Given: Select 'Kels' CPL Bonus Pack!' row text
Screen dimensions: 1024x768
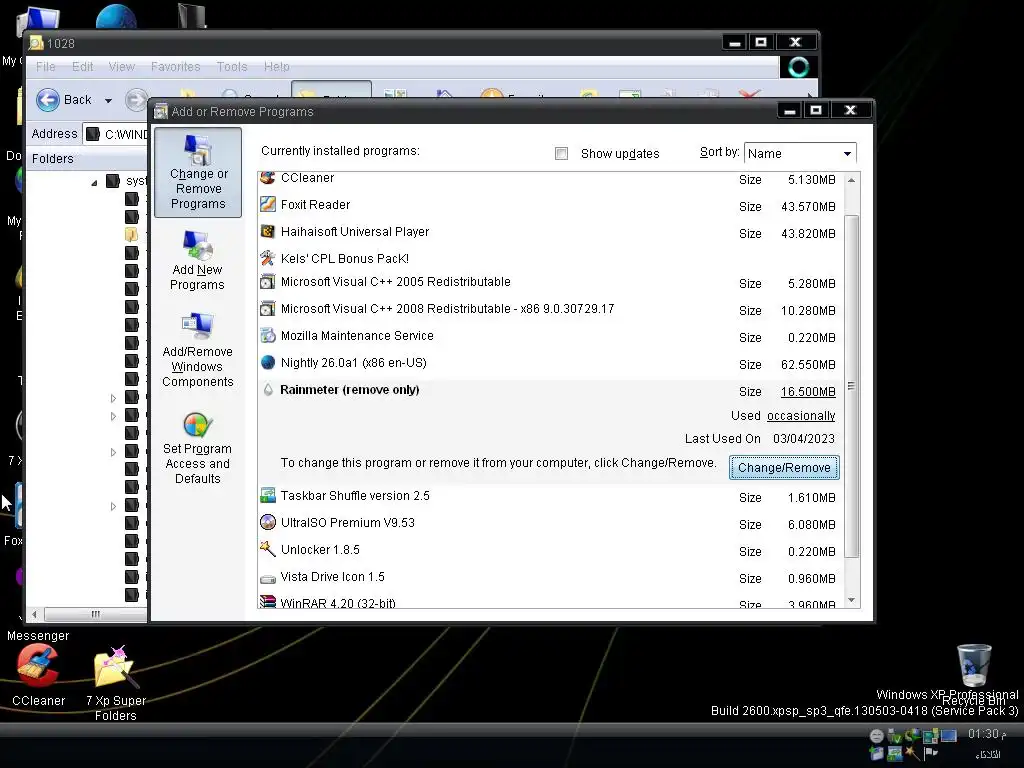Looking at the screenshot, I should [x=345, y=259].
